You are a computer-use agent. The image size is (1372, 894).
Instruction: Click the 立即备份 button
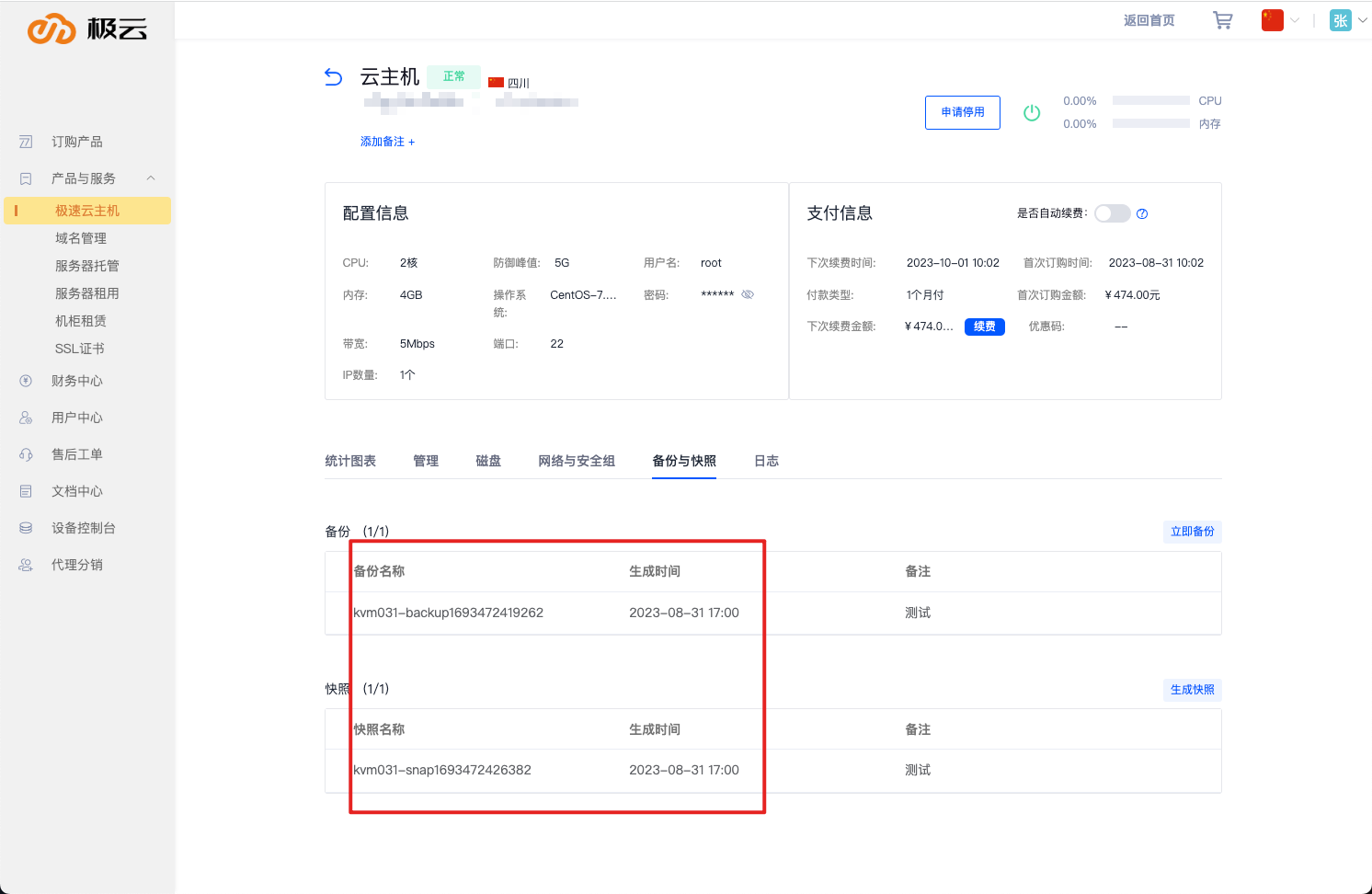[1192, 532]
